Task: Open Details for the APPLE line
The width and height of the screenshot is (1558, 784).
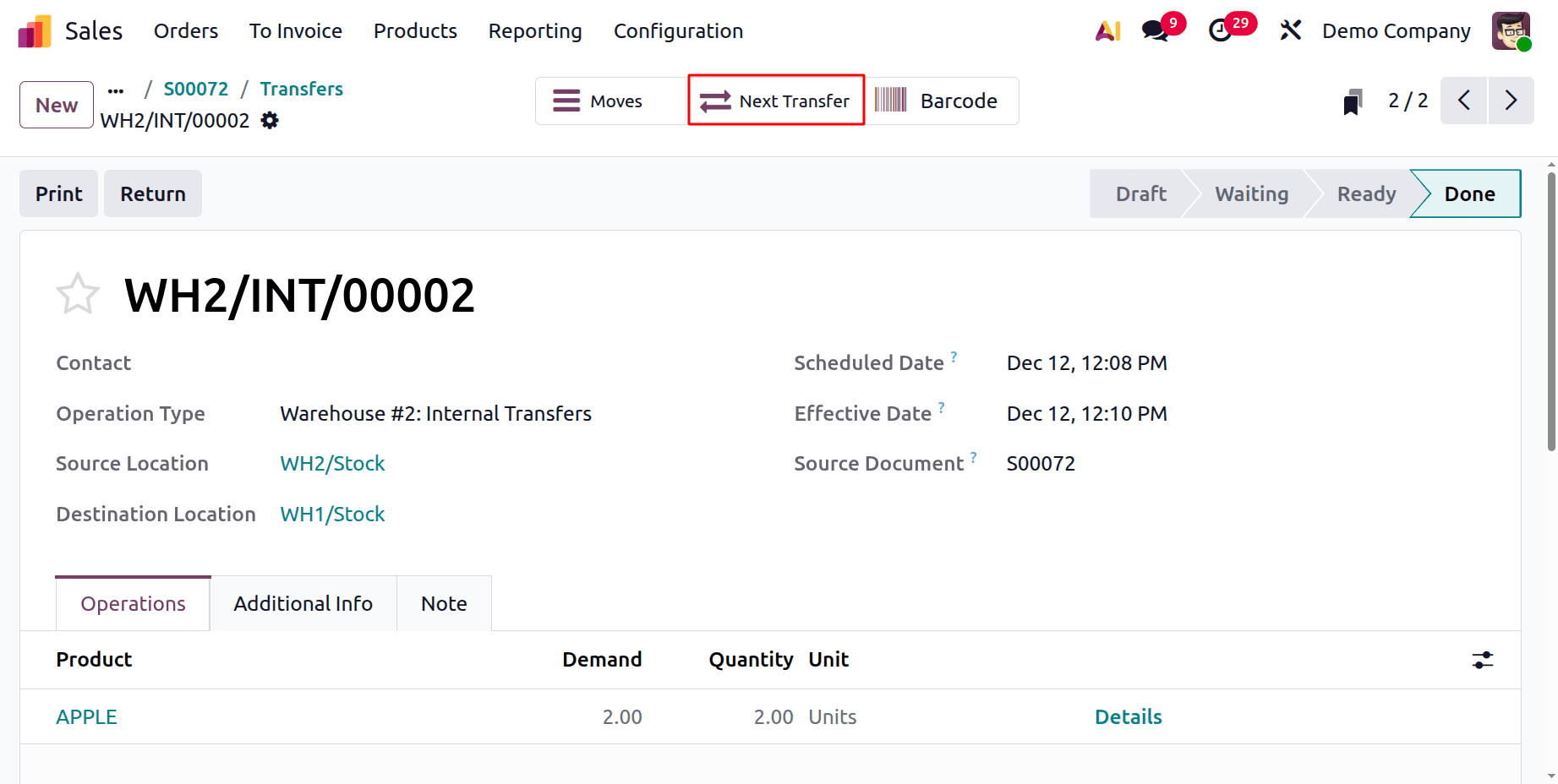Action: pos(1129,716)
